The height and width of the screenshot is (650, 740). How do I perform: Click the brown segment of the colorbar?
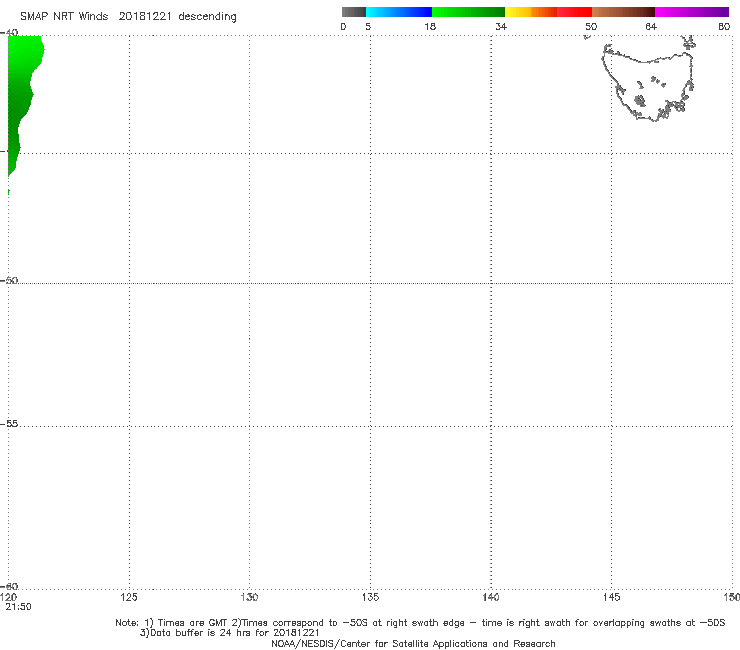(x=623, y=12)
